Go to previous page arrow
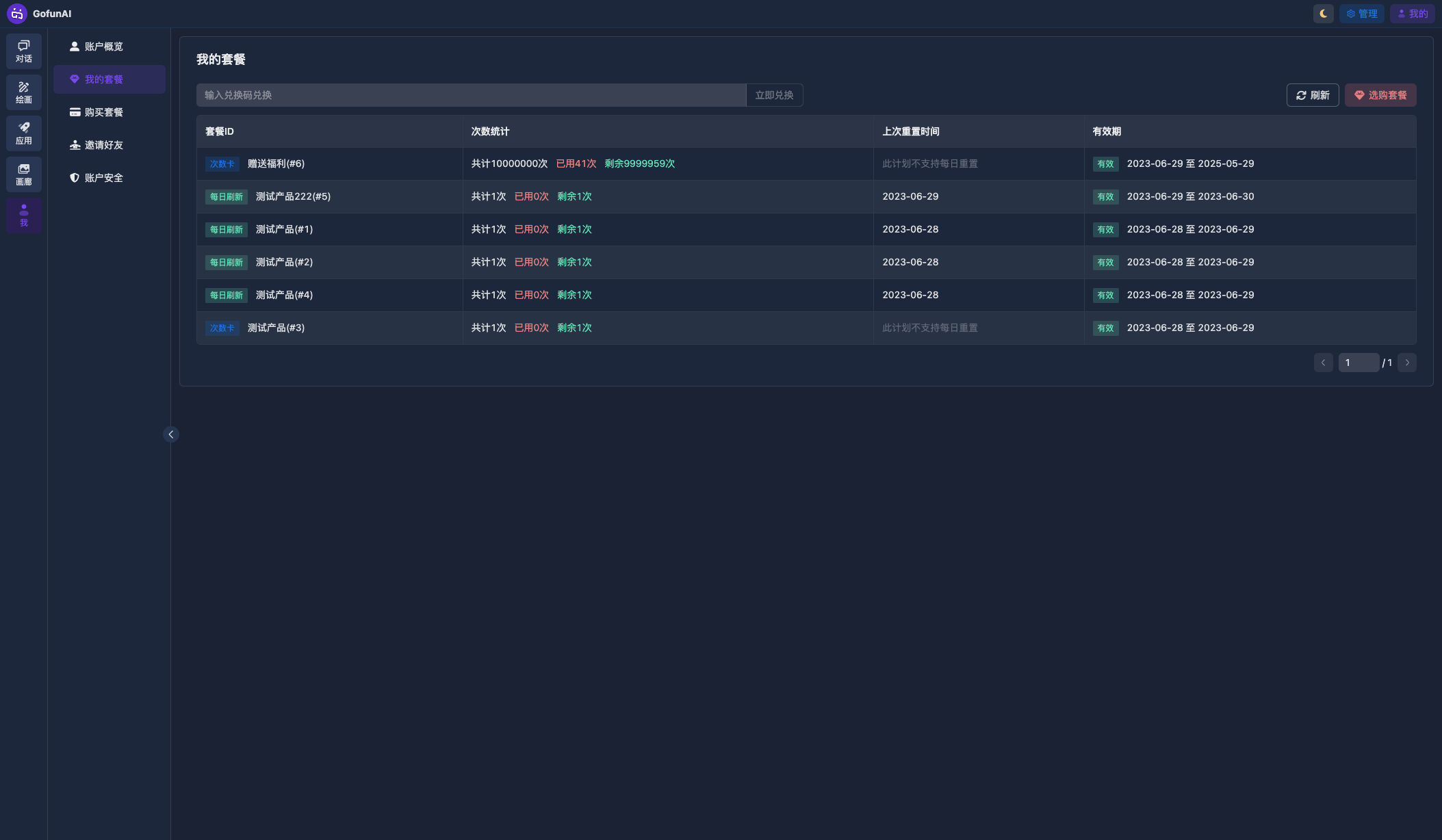The image size is (1442, 840). (1323, 363)
